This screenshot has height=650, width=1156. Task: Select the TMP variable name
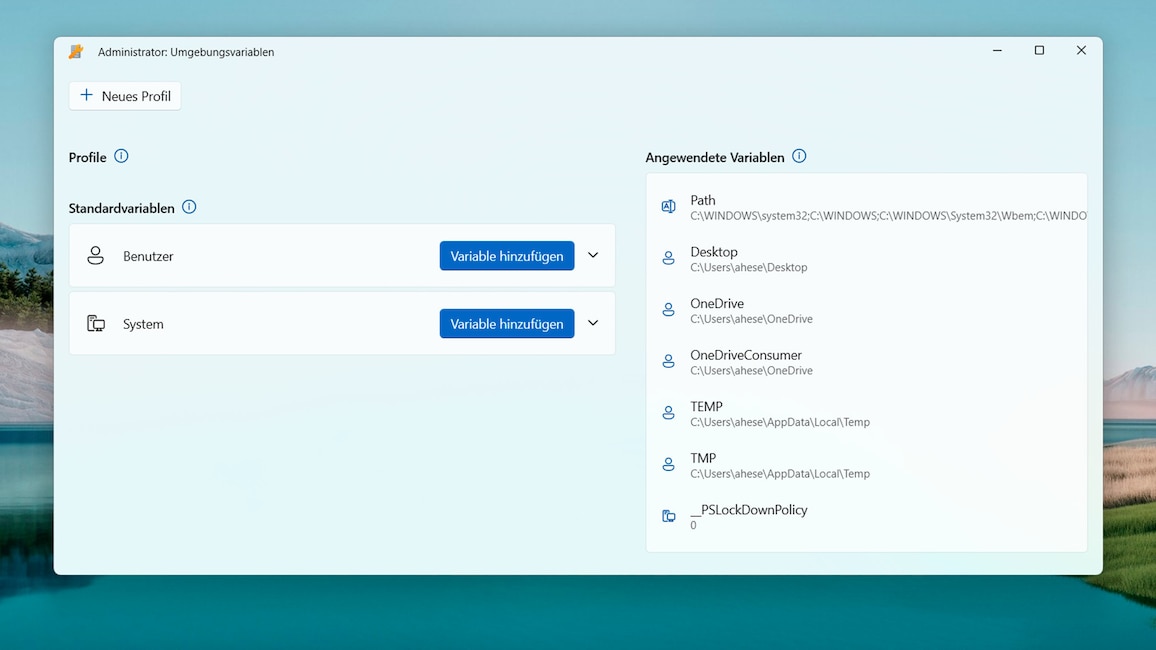703,458
